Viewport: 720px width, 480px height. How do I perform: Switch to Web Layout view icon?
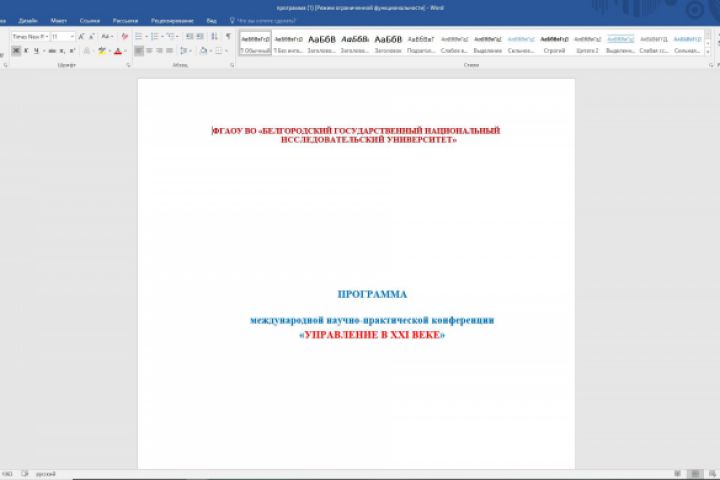[712, 474]
